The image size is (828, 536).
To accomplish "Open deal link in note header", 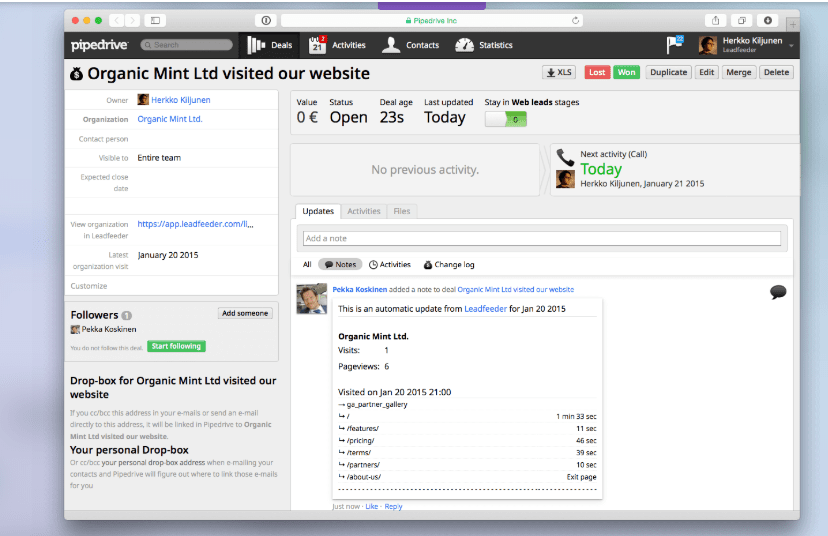I will click(x=515, y=289).
